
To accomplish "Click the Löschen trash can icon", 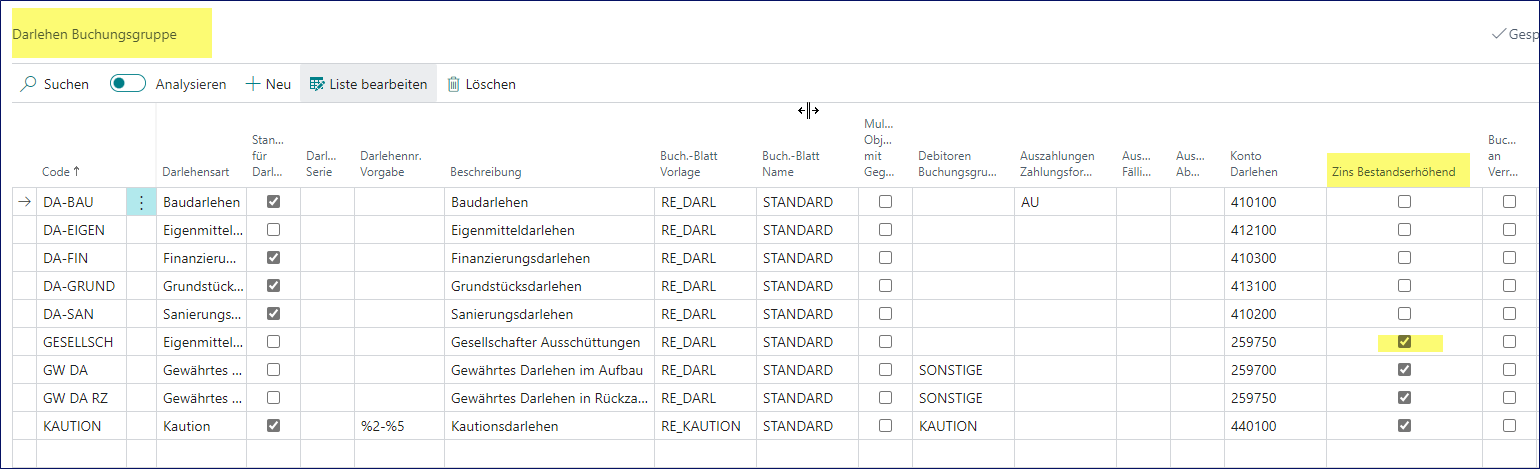I will (x=454, y=85).
